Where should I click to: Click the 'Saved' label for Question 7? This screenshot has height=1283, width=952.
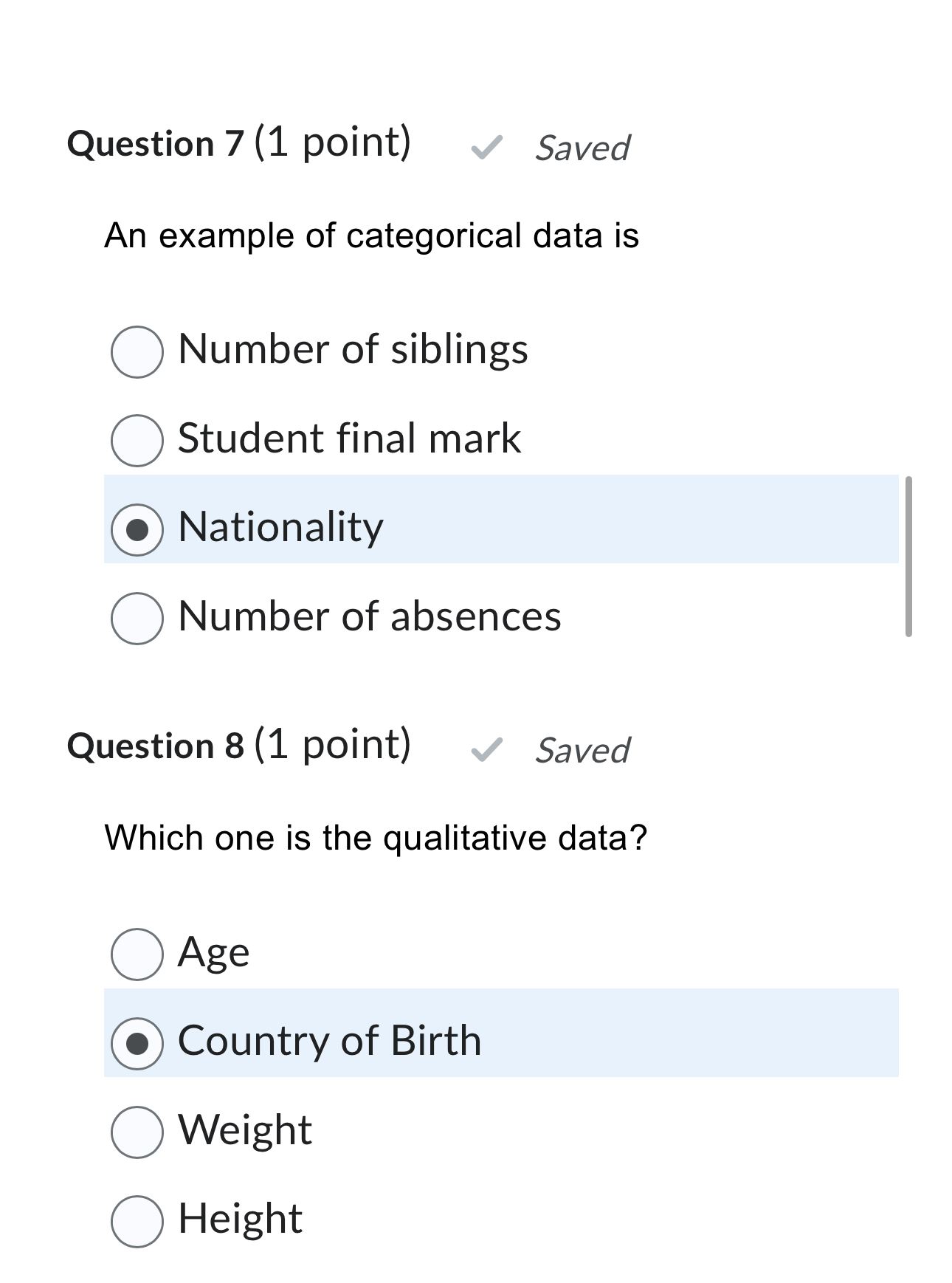point(582,148)
